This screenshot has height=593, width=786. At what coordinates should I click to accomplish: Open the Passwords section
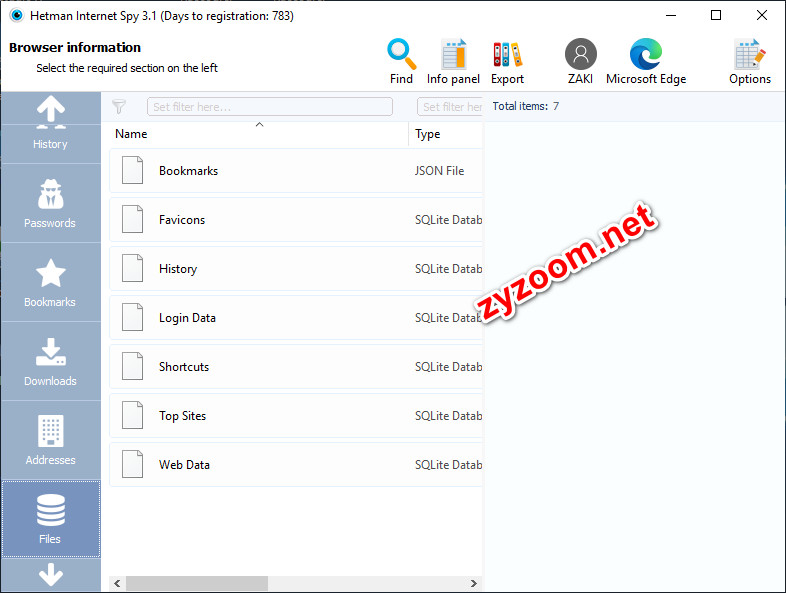[50, 203]
